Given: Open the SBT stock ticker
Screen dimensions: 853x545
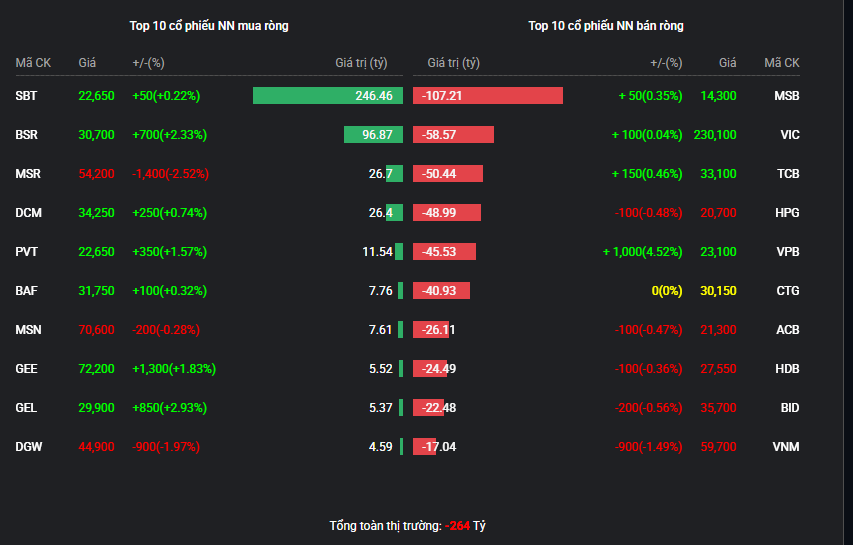Looking at the screenshot, I should [26, 96].
